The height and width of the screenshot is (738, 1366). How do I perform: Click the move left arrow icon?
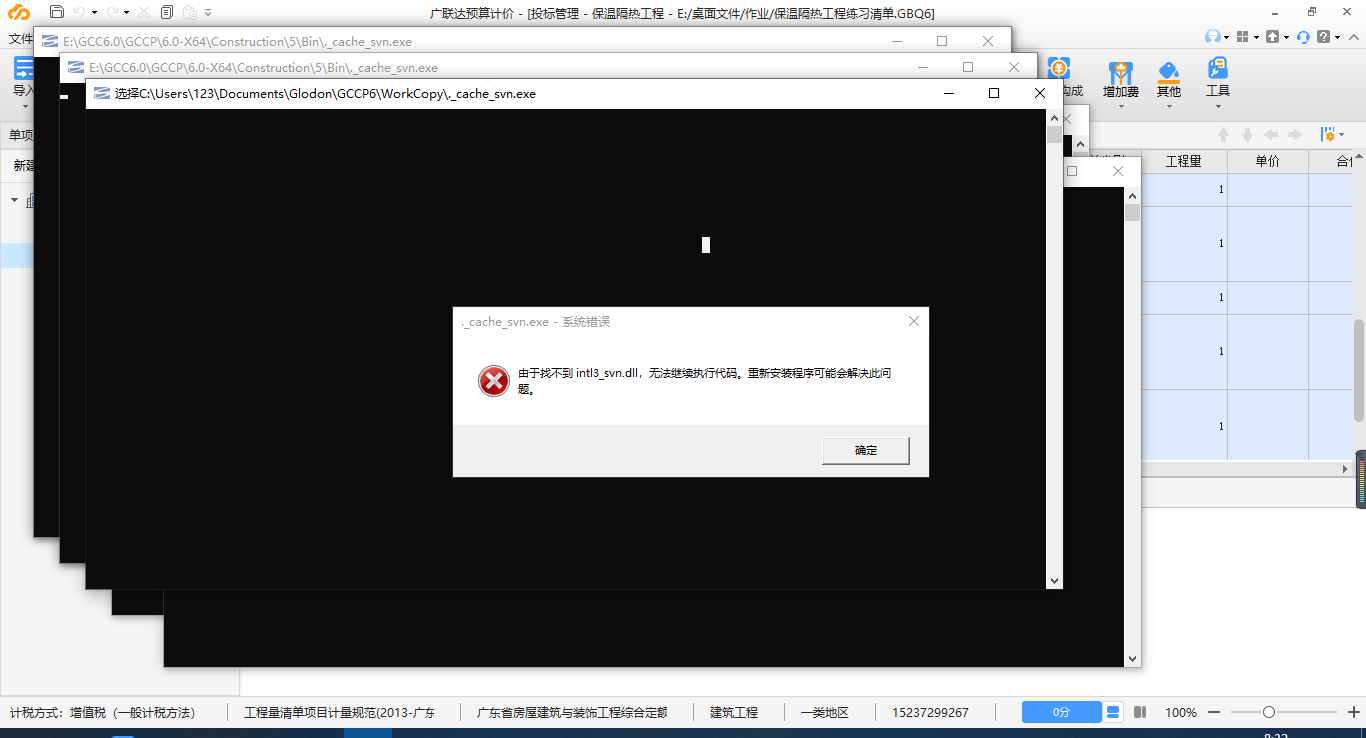(1271, 134)
